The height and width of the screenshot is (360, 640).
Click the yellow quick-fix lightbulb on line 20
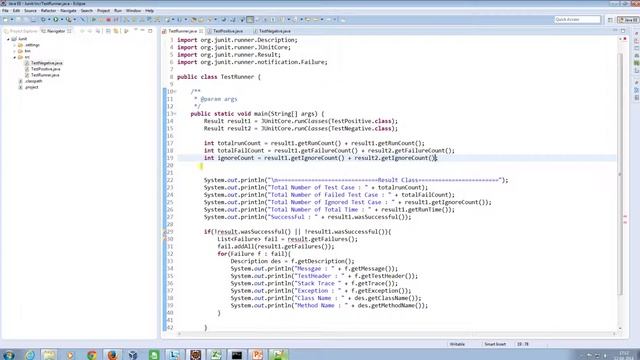[201, 166]
